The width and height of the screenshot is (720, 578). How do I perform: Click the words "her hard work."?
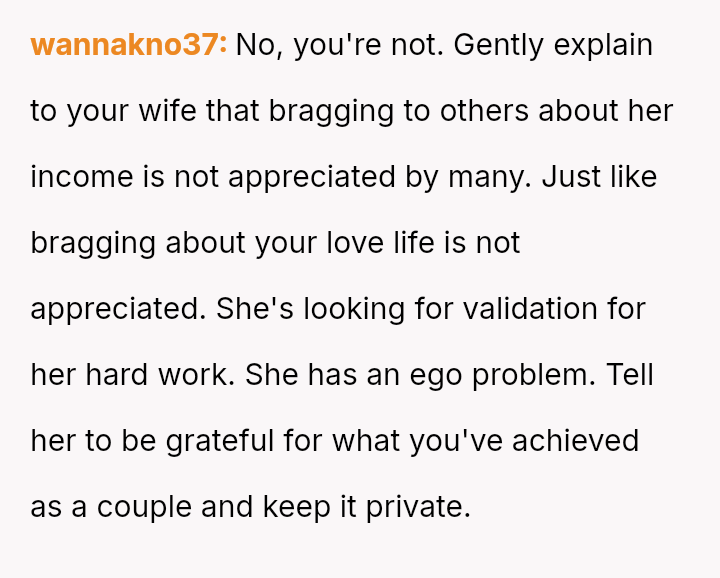133,375
